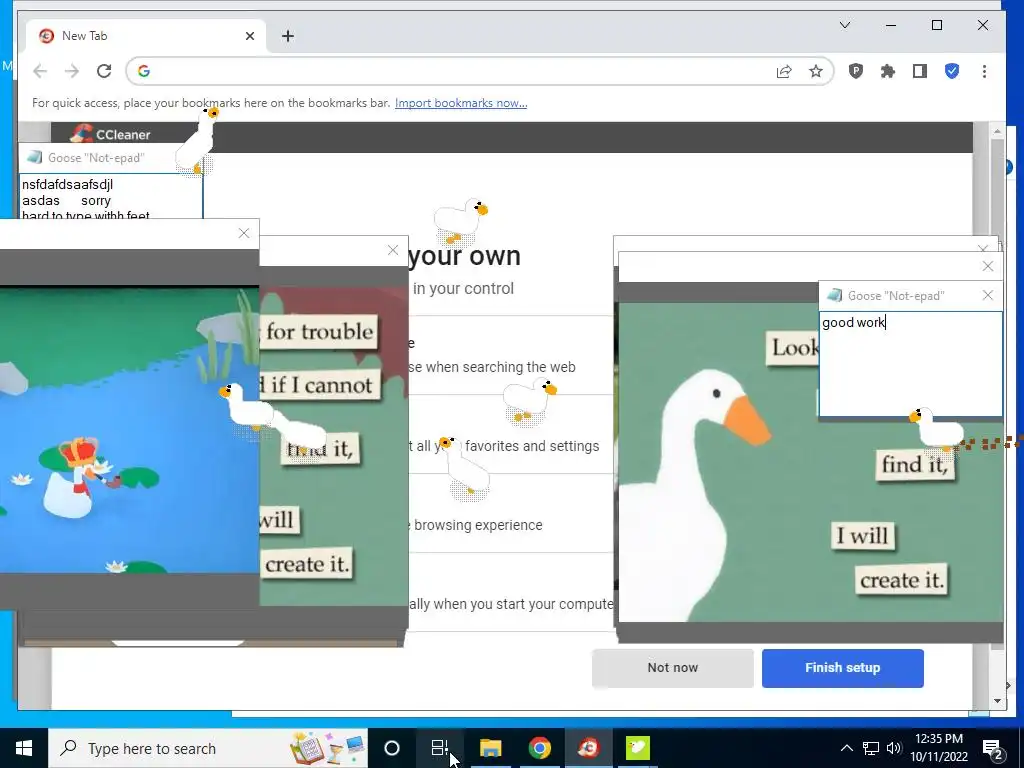Close the pond goose image popup
The width and height of the screenshot is (1024, 768).
tap(244, 233)
